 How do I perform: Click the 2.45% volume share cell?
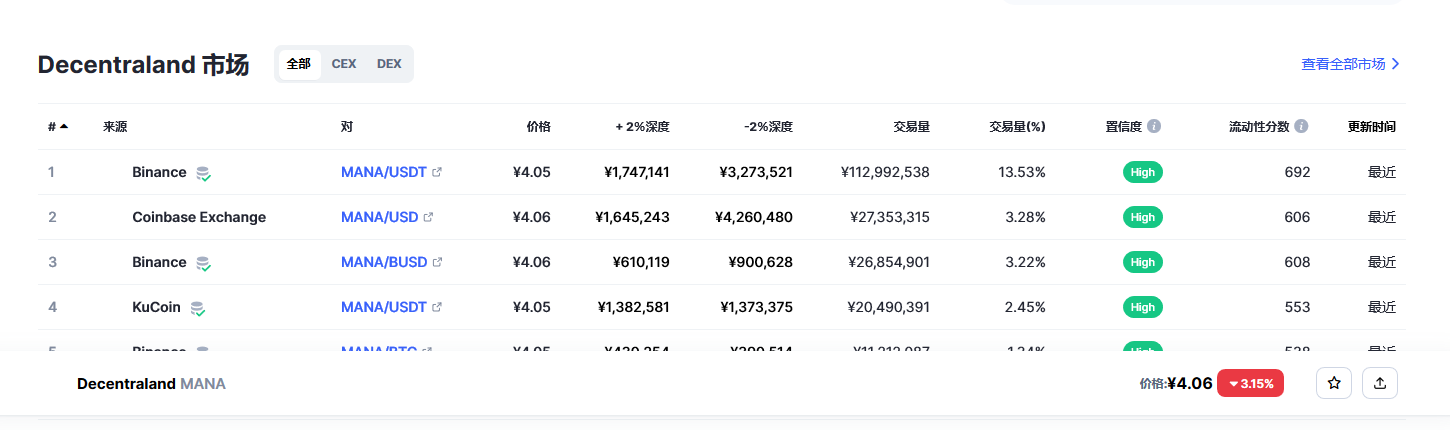[1026, 307]
